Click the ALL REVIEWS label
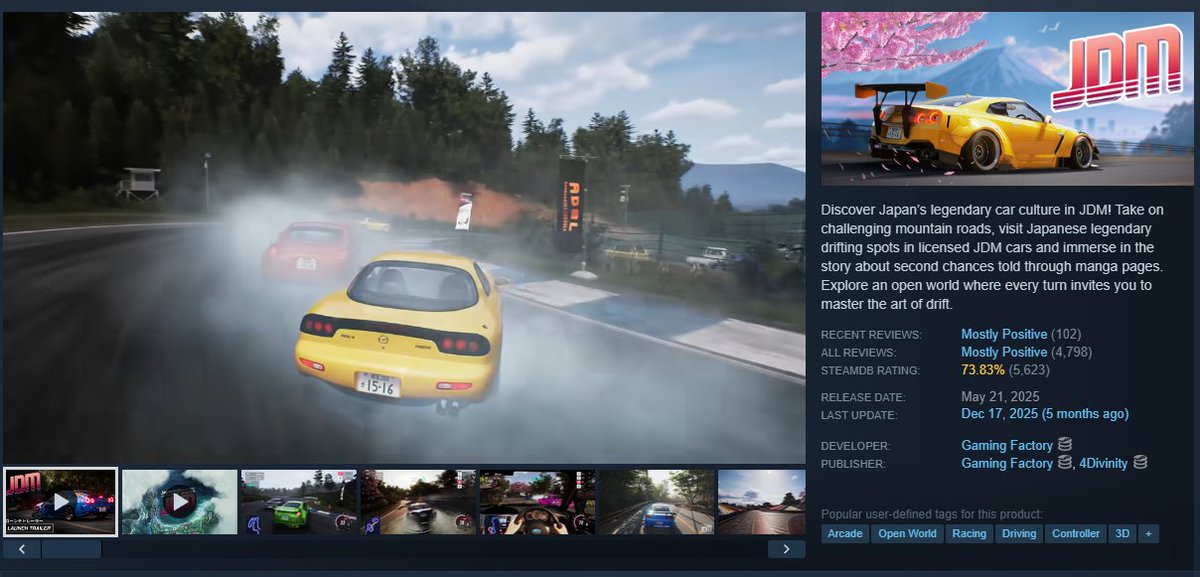The height and width of the screenshot is (577, 1200). pos(857,353)
